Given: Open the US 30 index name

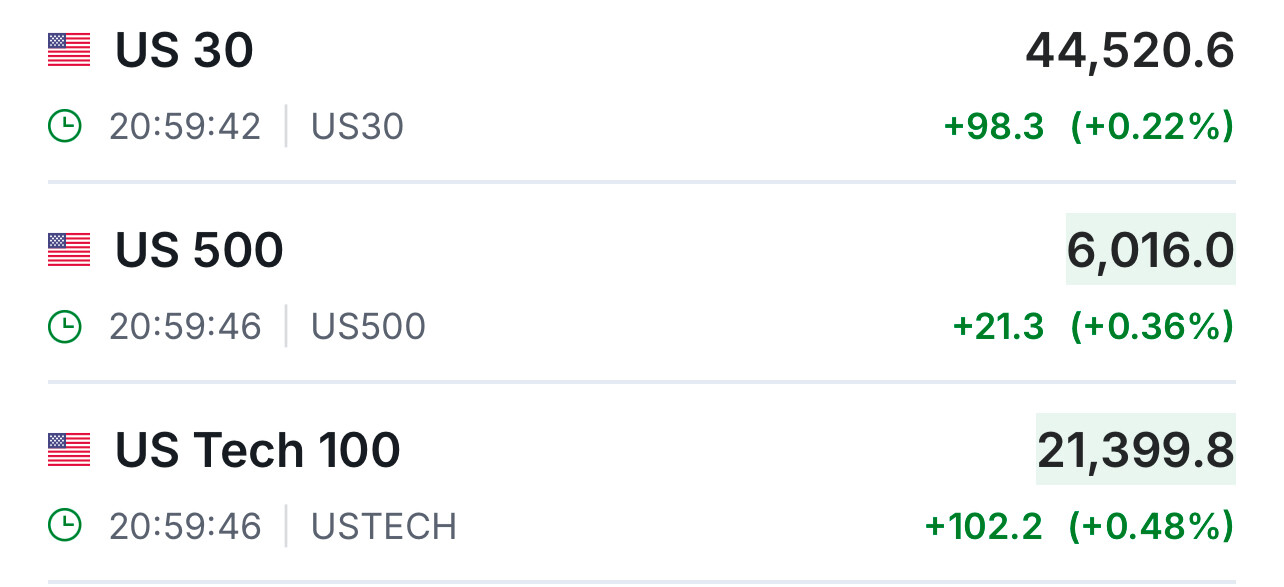Looking at the screenshot, I should coord(184,50).
